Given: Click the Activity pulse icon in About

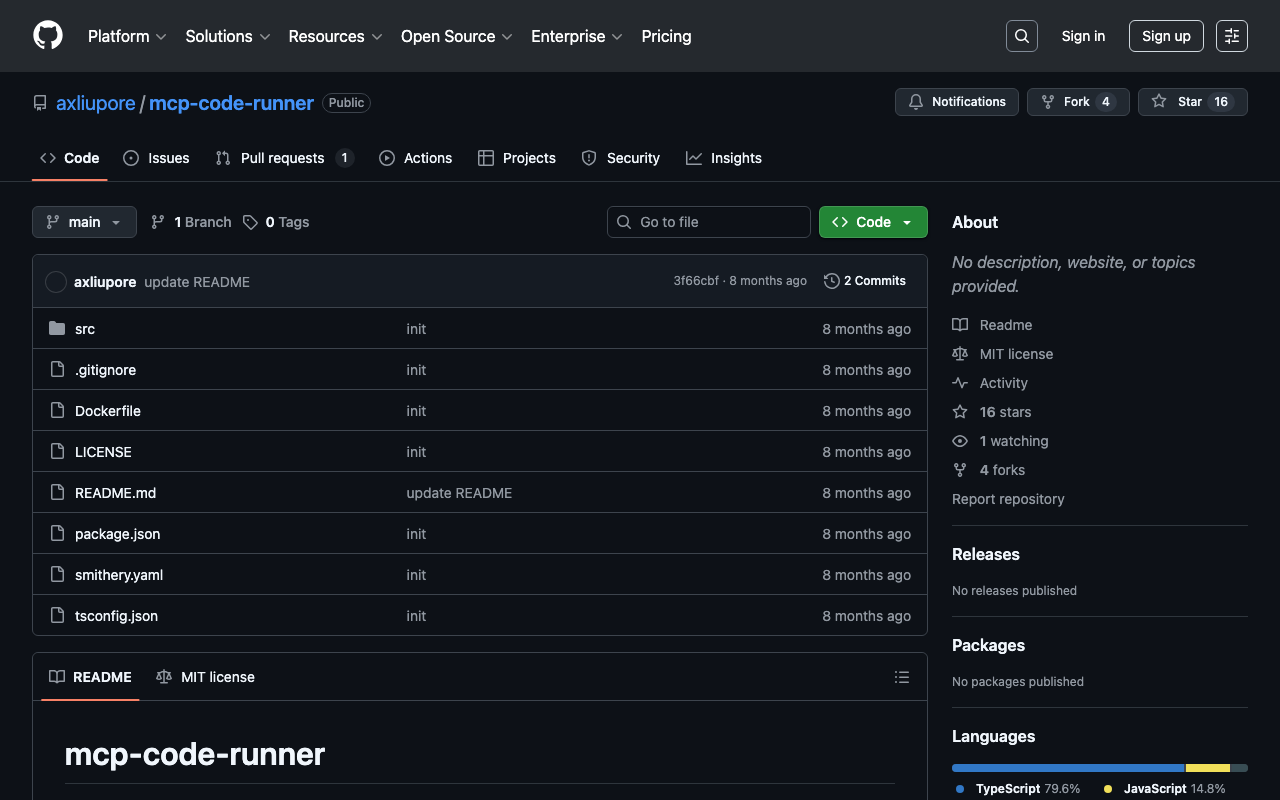Looking at the screenshot, I should coord(960,383).
